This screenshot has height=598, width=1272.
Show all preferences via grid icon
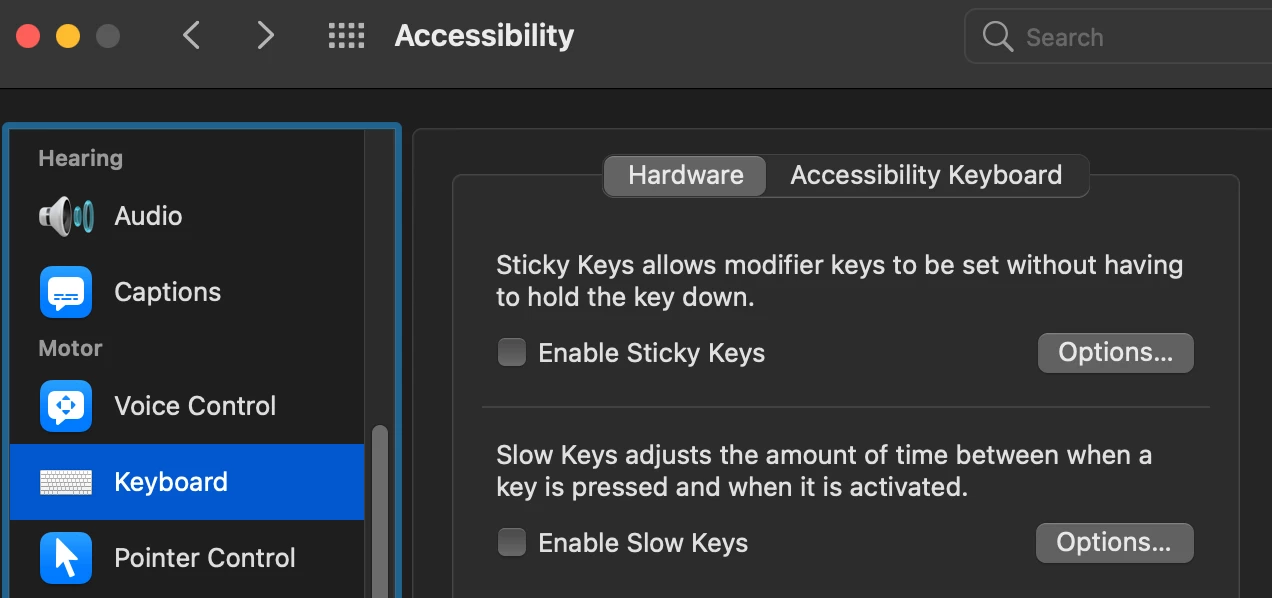pyautogui.click(x=347, y=37)
